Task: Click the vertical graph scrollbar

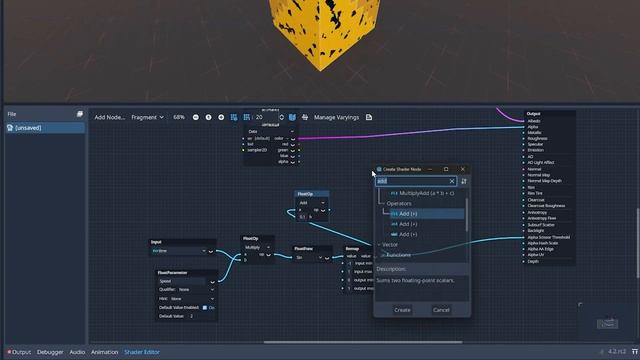Action: coord(638,244)
